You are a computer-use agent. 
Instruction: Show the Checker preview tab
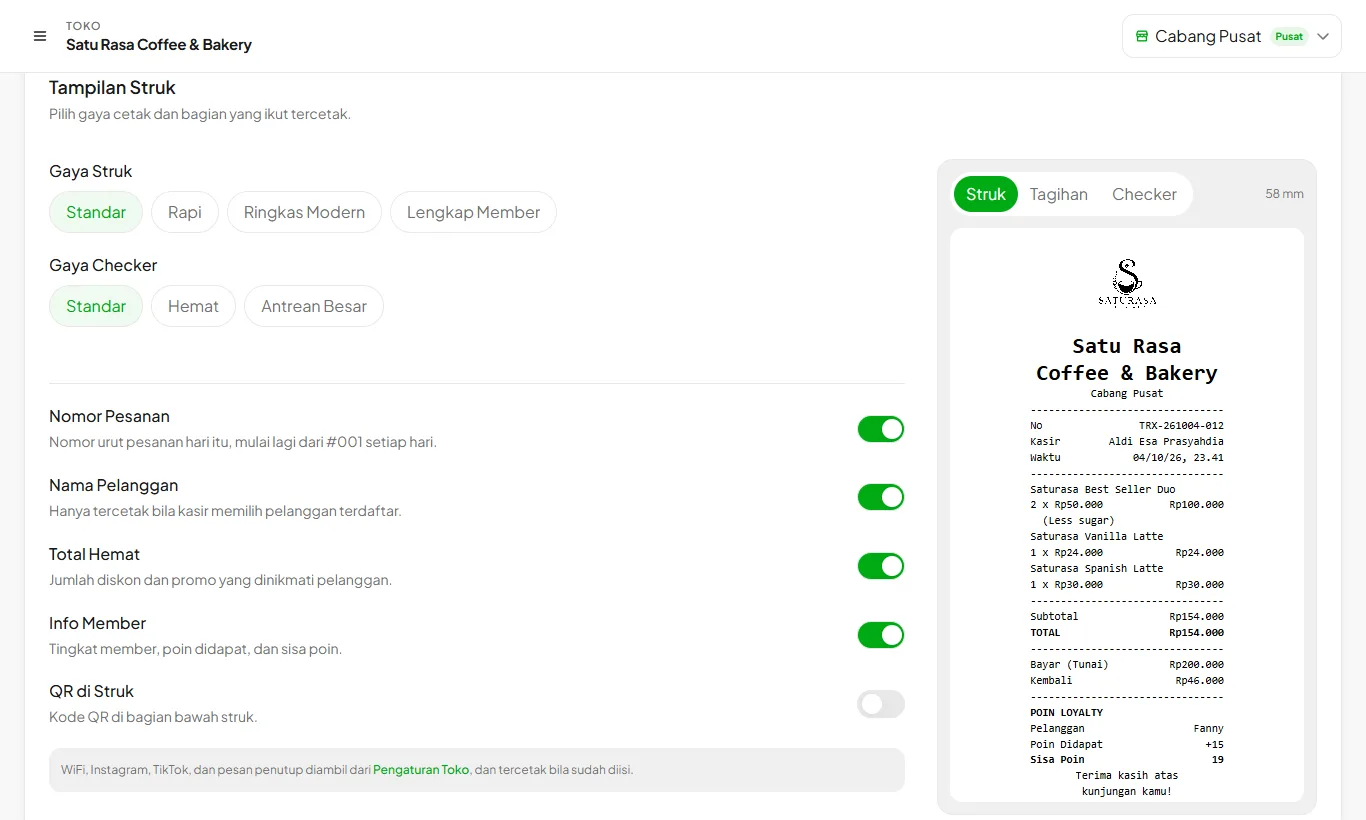[x=1144, y=194]
